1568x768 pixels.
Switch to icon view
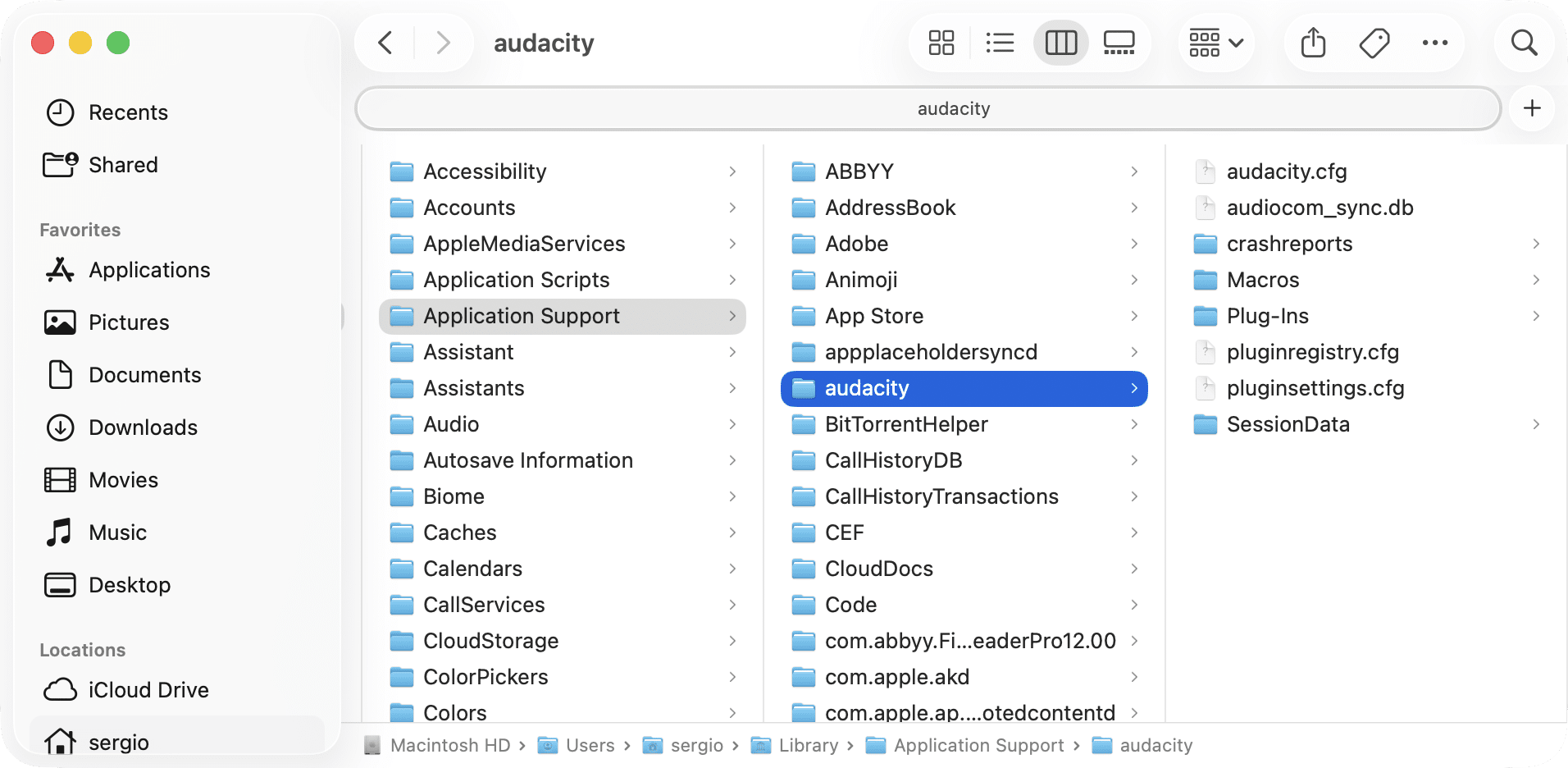tap(941, 43)
